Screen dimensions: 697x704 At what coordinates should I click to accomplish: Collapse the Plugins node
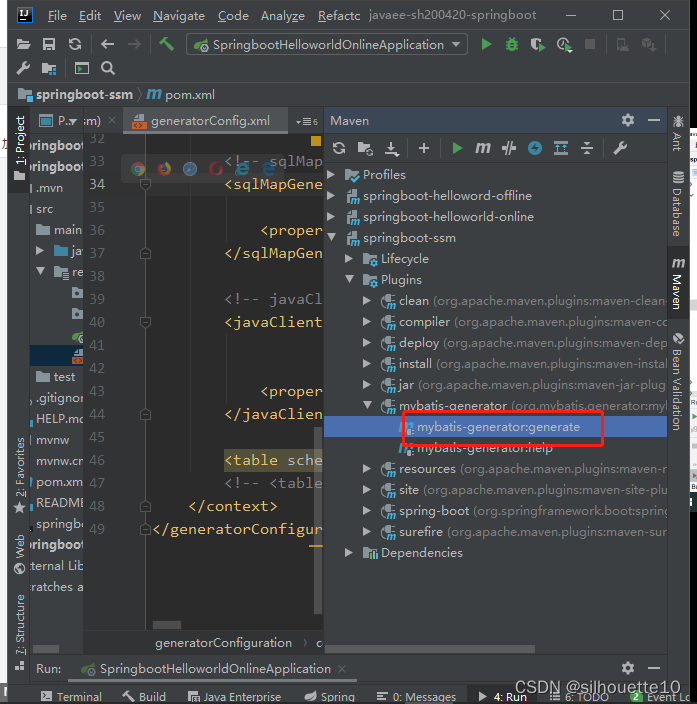tap(350, 279)
